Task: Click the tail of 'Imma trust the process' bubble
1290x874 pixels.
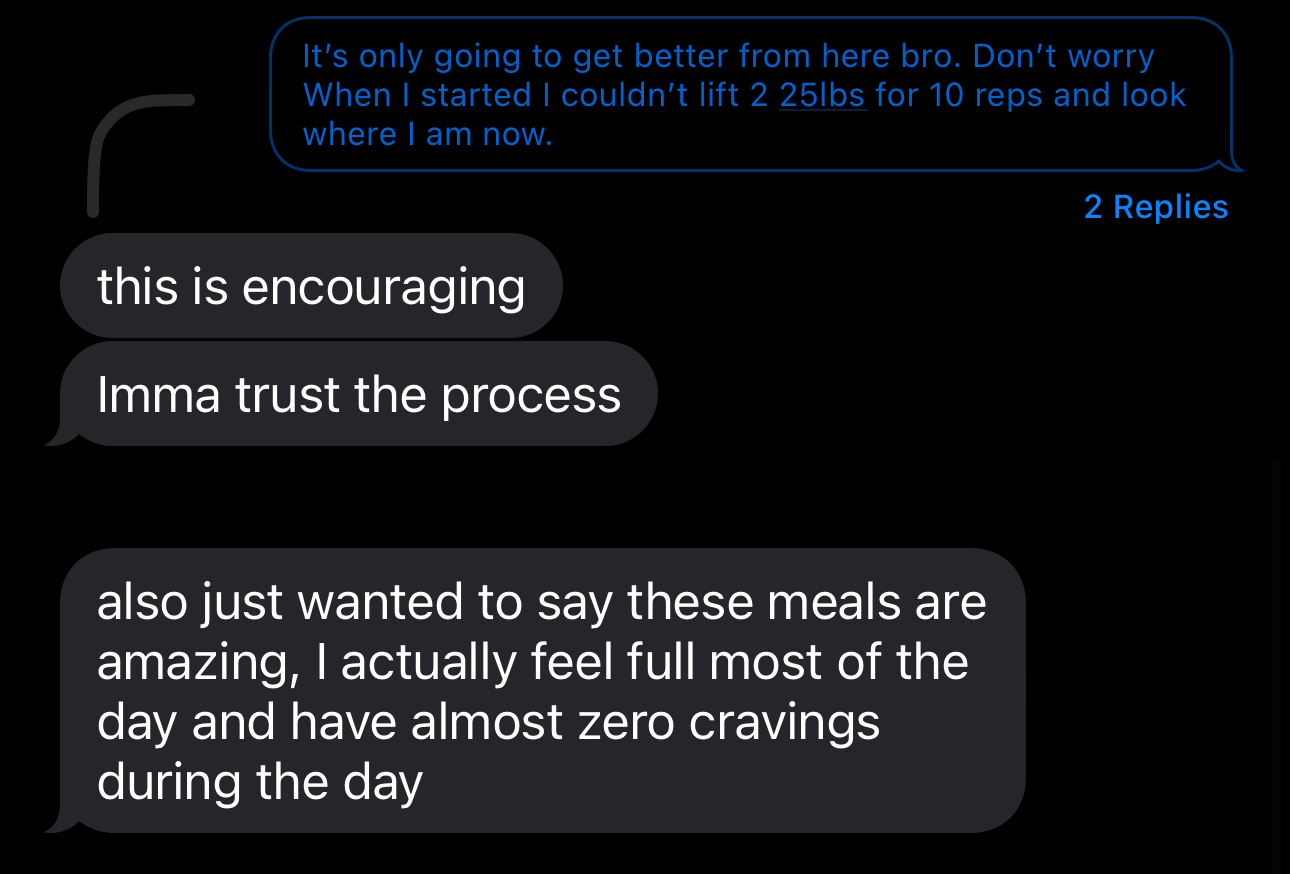Action: coord(58,437)
